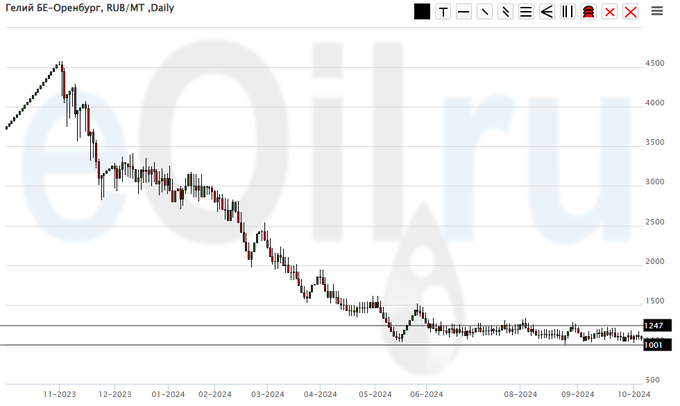Click the small red X delete icon

click(x=609, y=12)
